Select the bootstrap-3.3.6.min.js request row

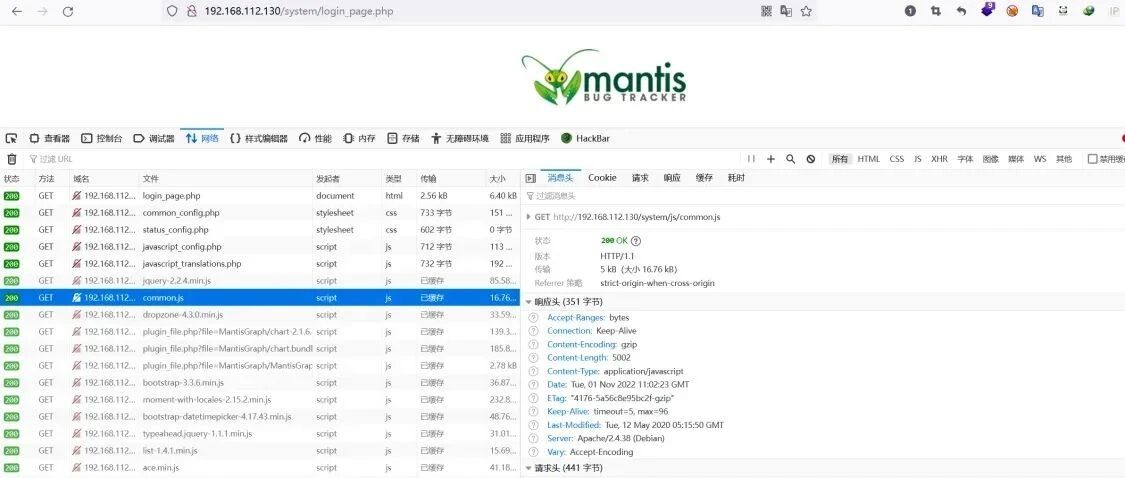(260, 383)
